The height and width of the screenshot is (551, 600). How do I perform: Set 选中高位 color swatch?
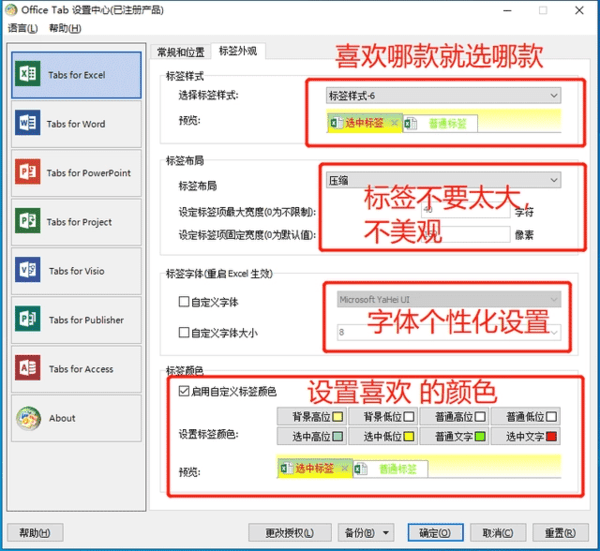point(338,437)
